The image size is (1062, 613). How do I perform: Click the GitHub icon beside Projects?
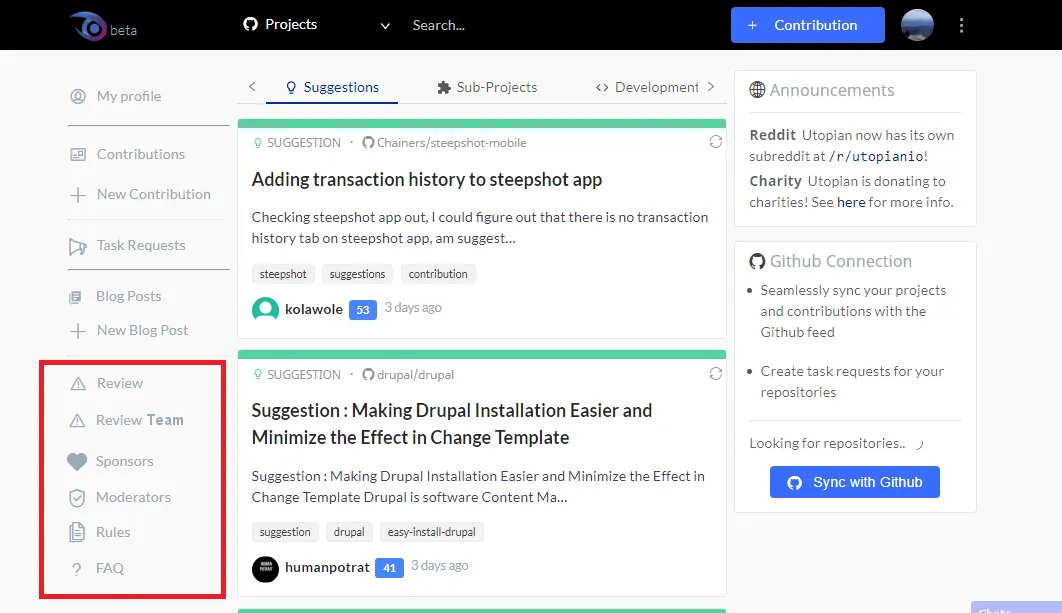[x=251, y=24]
